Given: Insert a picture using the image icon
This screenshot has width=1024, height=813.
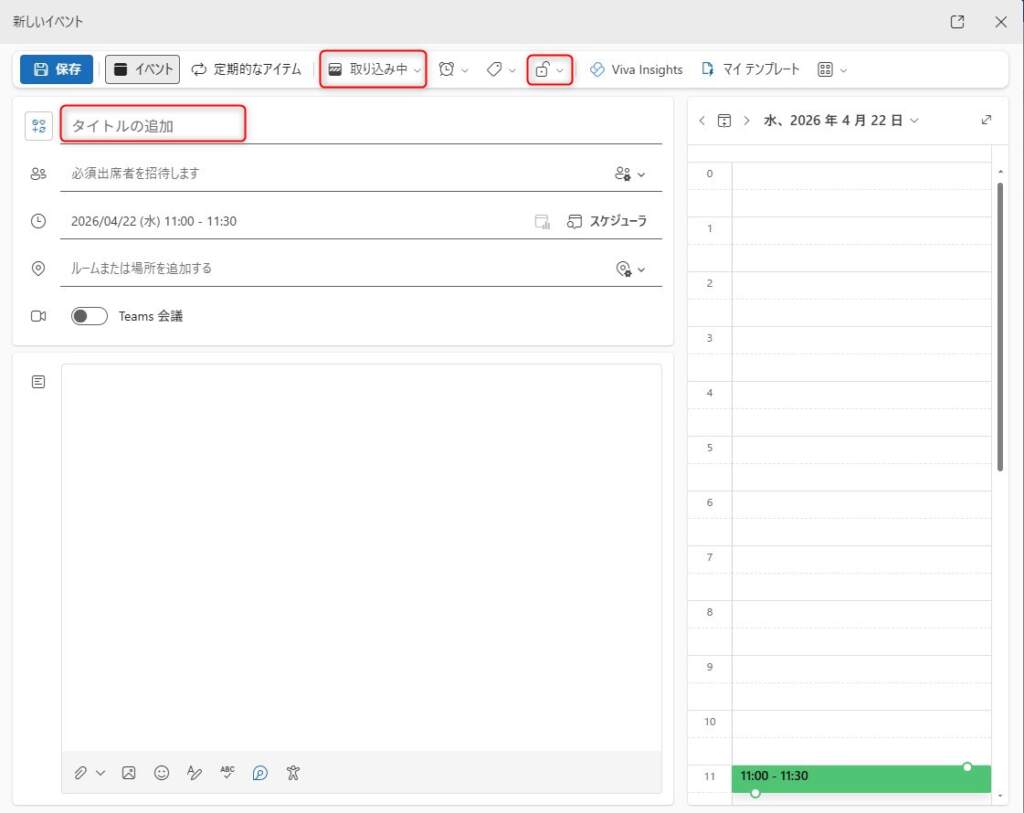Looking at the screenshot, I should point(128,773).
